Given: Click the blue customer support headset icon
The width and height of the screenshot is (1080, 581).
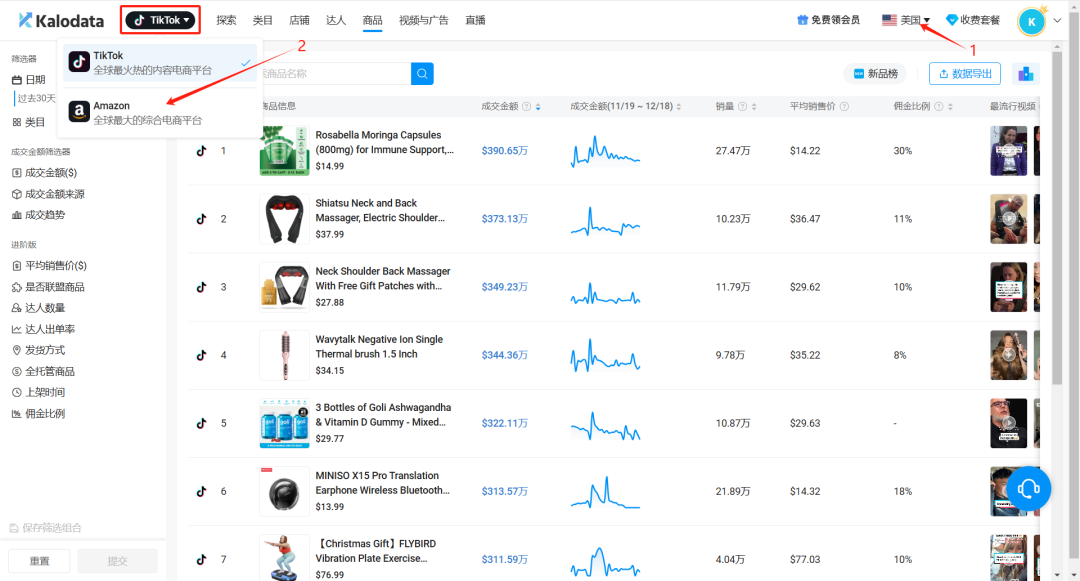Looking at the screenshot, I should [1028, 488].
